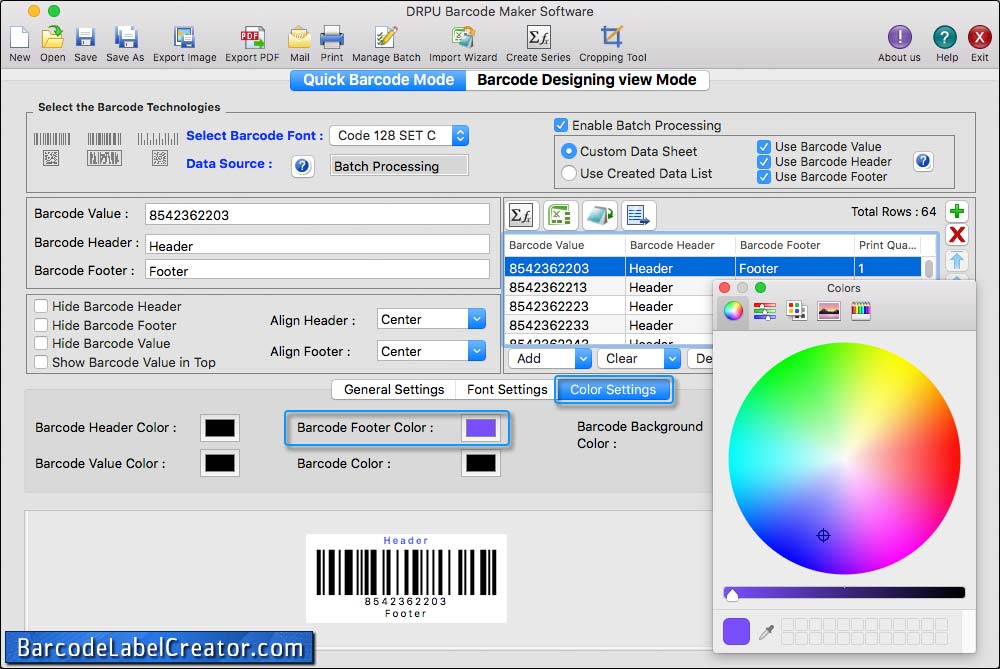Screen dimensions: 1000x669
Task: Click the Barcode Value input field
Action: click(x=317, y=215)
